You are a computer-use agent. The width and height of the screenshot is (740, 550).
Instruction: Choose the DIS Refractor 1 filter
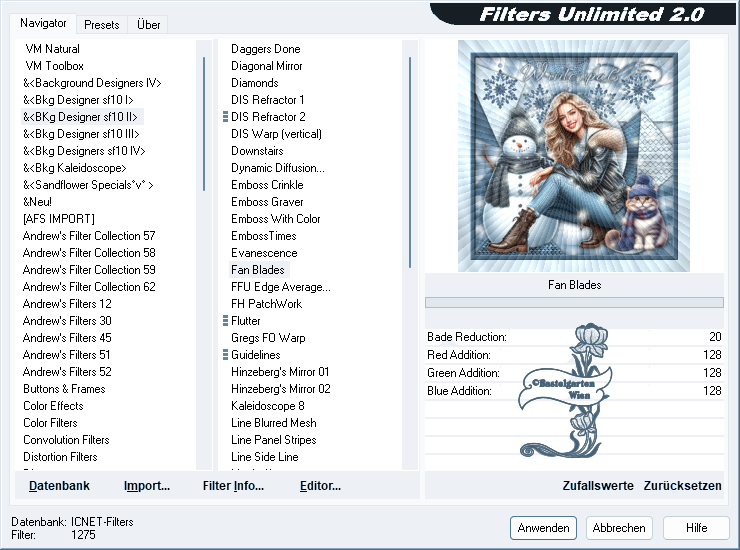pos(268,100)
